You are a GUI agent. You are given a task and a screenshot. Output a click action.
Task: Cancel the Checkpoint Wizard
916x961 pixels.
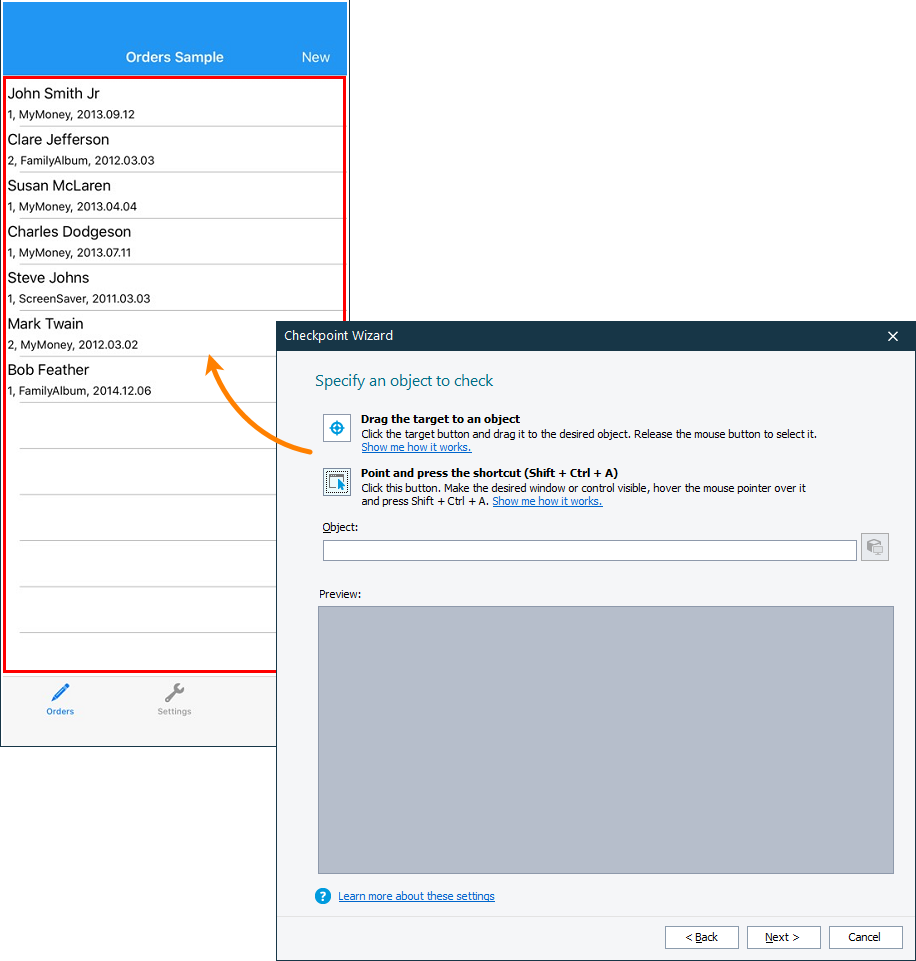pyautogui.click(x=865, y=937)
